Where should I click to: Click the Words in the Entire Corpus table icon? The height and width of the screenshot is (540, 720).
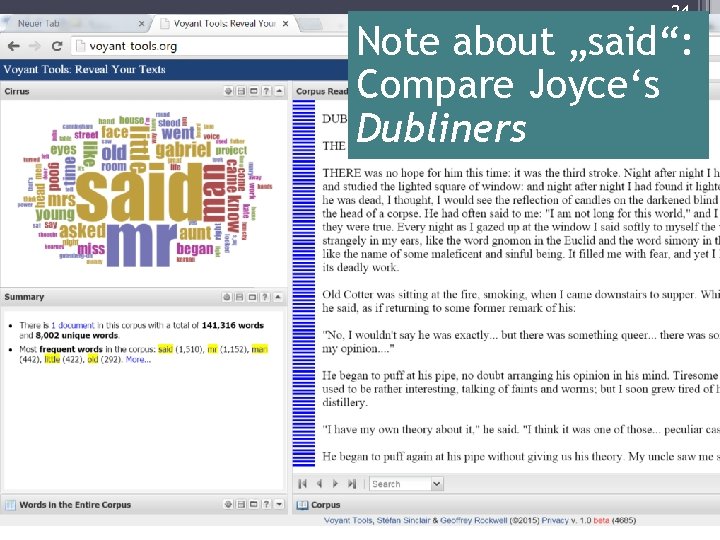pos(10,505)
